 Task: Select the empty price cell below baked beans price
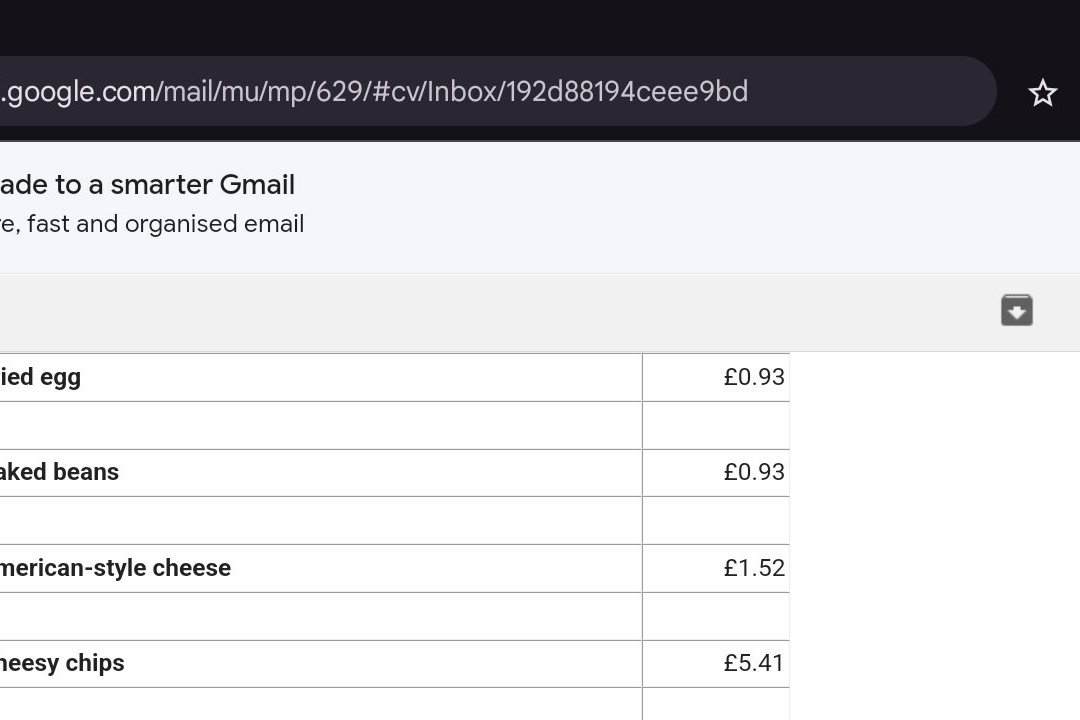pyautogui.click(x=716, y=520)
